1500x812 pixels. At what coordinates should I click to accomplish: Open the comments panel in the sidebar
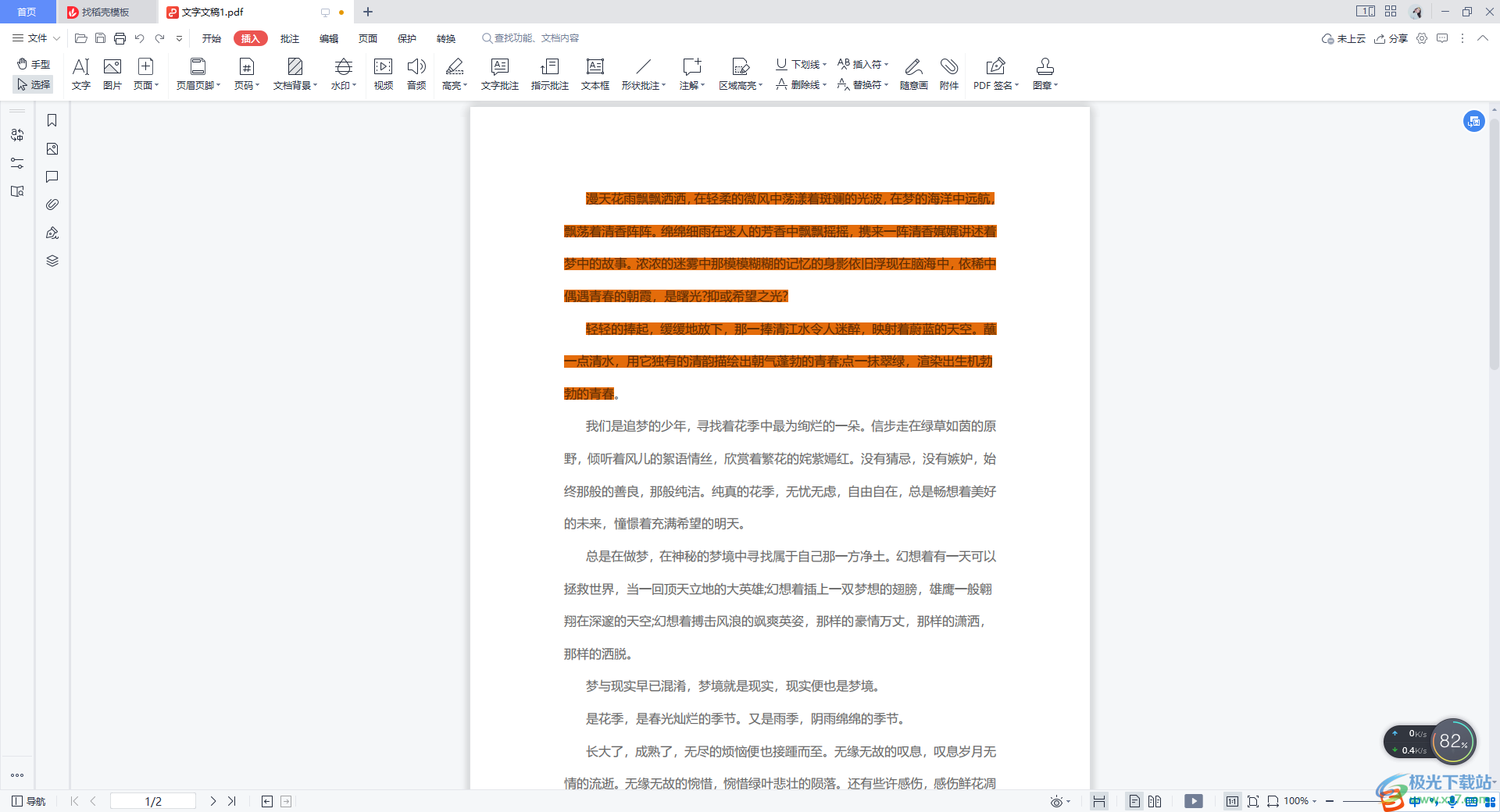[x=52, y=176]
